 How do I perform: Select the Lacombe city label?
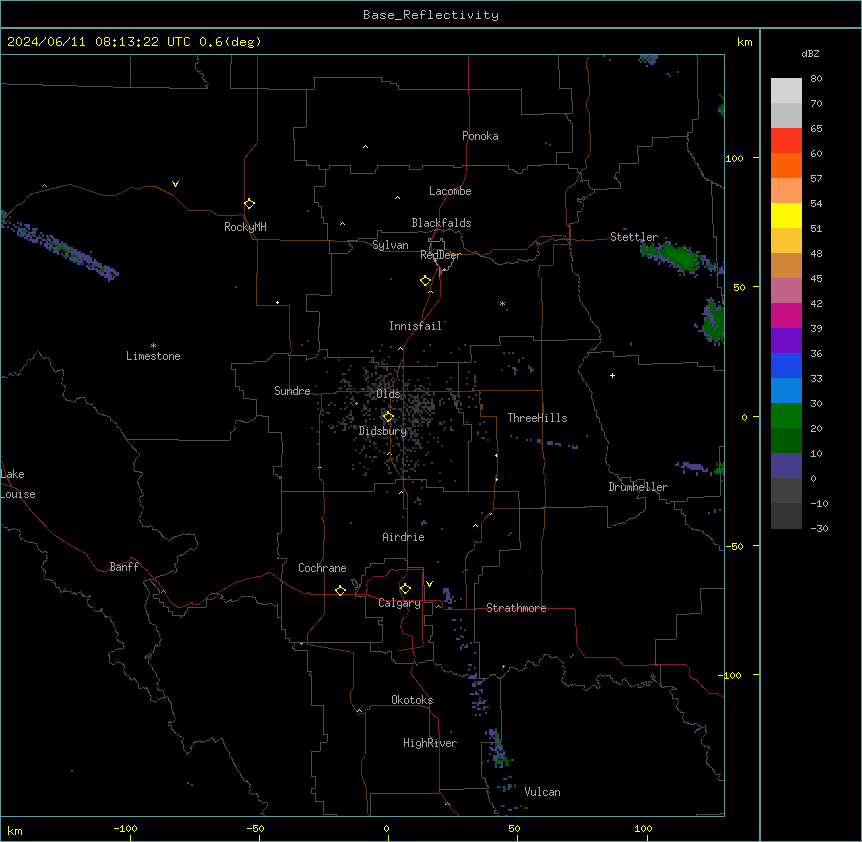[x=450, y=191]
